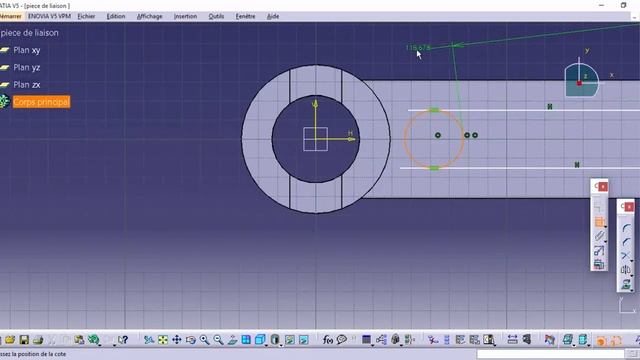This screenshot has height=360, width=640.
Task: Open the Outils menu
Action: [216, 16]
